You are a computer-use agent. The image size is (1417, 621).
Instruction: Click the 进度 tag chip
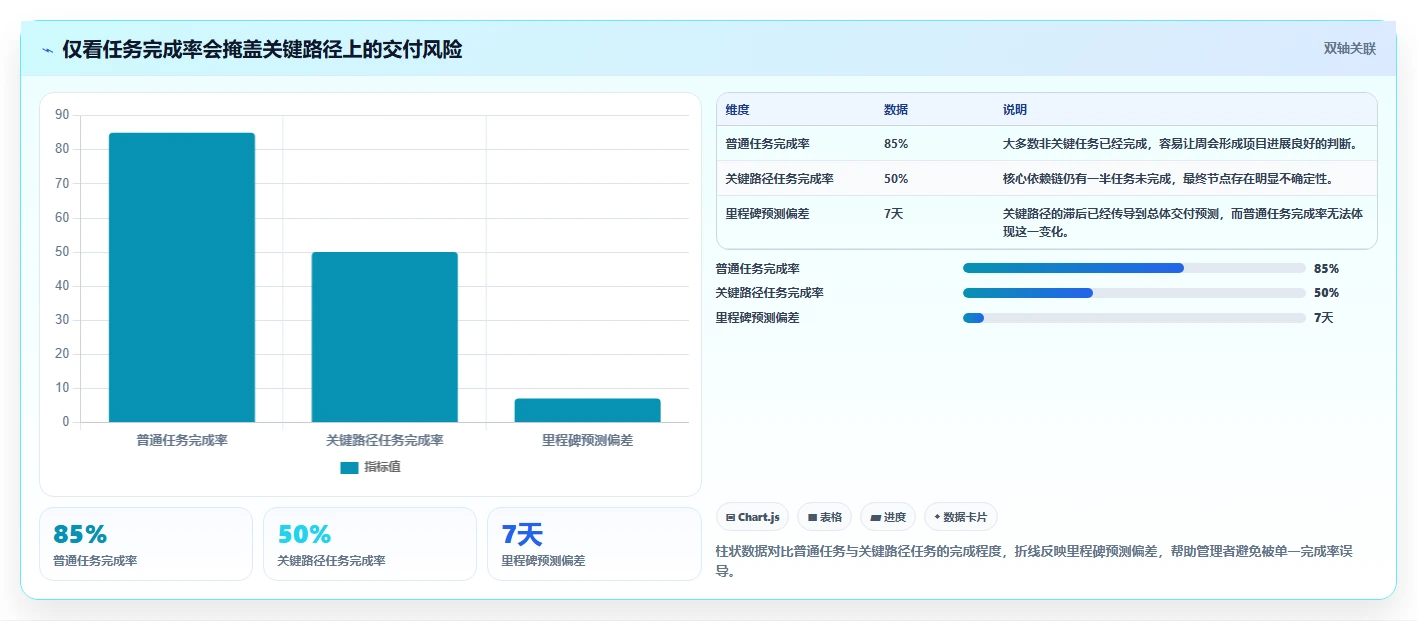888,517
